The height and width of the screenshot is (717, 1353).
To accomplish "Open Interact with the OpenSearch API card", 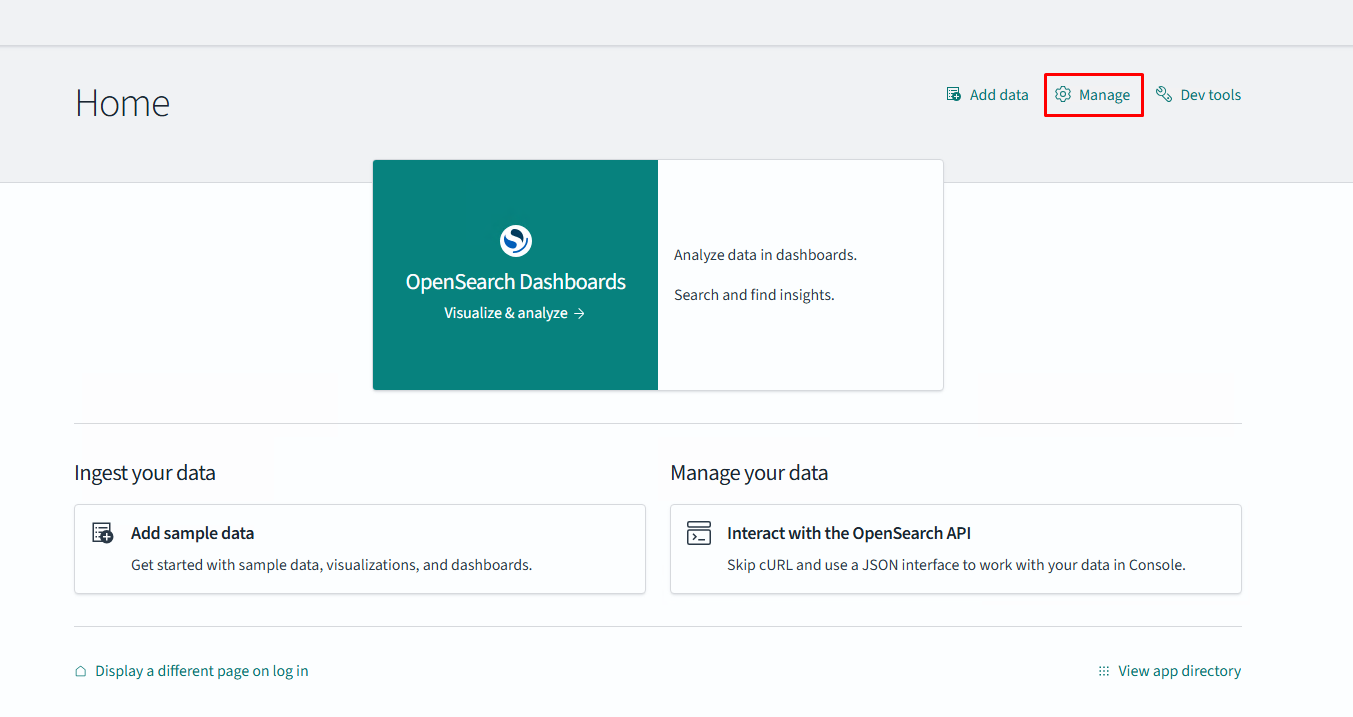I will (x=849, y=533).
